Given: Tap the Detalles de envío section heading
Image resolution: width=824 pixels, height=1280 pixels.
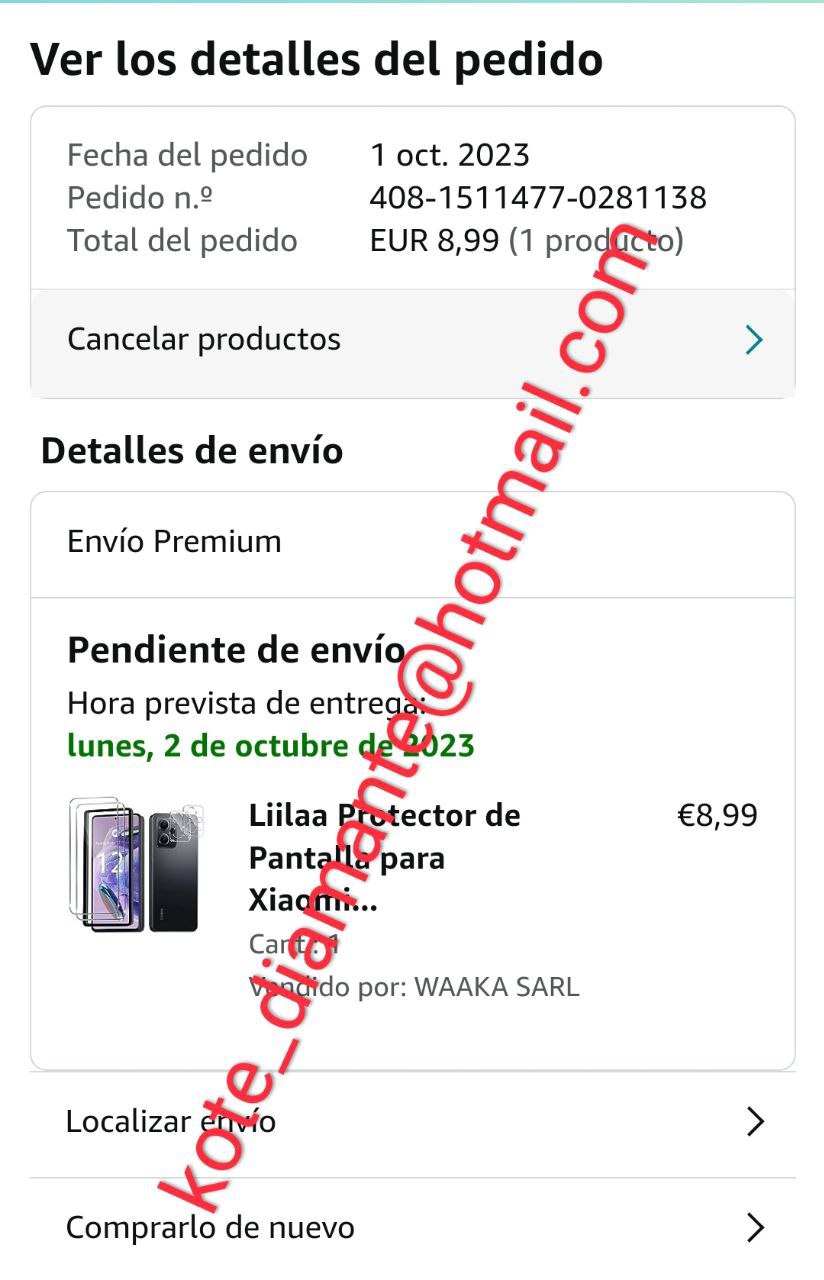Looking at the screenshot, I should point(192,451).
